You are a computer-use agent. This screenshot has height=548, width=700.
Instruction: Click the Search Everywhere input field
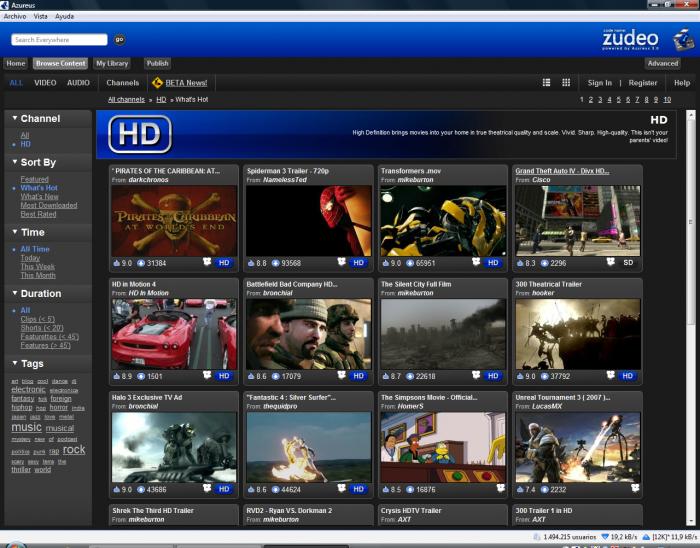click(59, 40)
